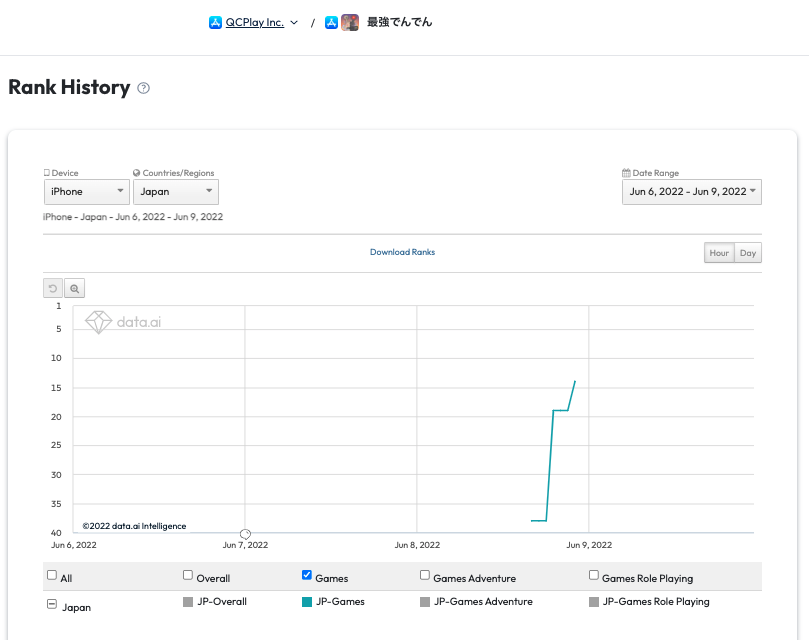Viewport: 809px width, 640px height.
Task: Open the QCPlay Inc. publisher link
Action: pos(254,22)
